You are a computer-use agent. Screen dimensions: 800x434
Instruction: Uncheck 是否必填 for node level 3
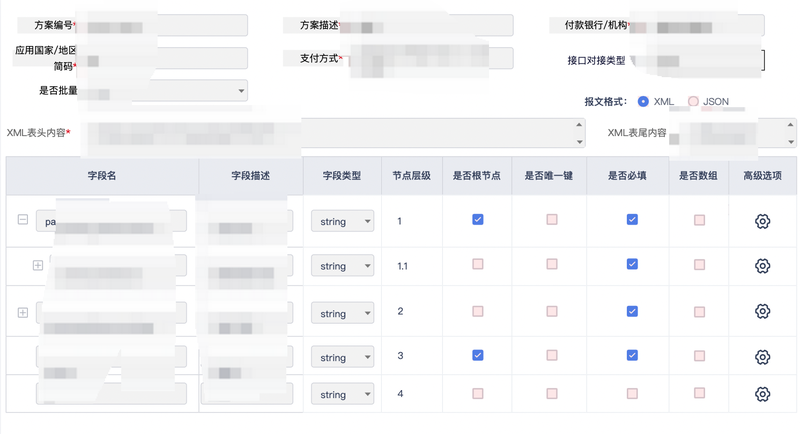click(x=632, y=355)
